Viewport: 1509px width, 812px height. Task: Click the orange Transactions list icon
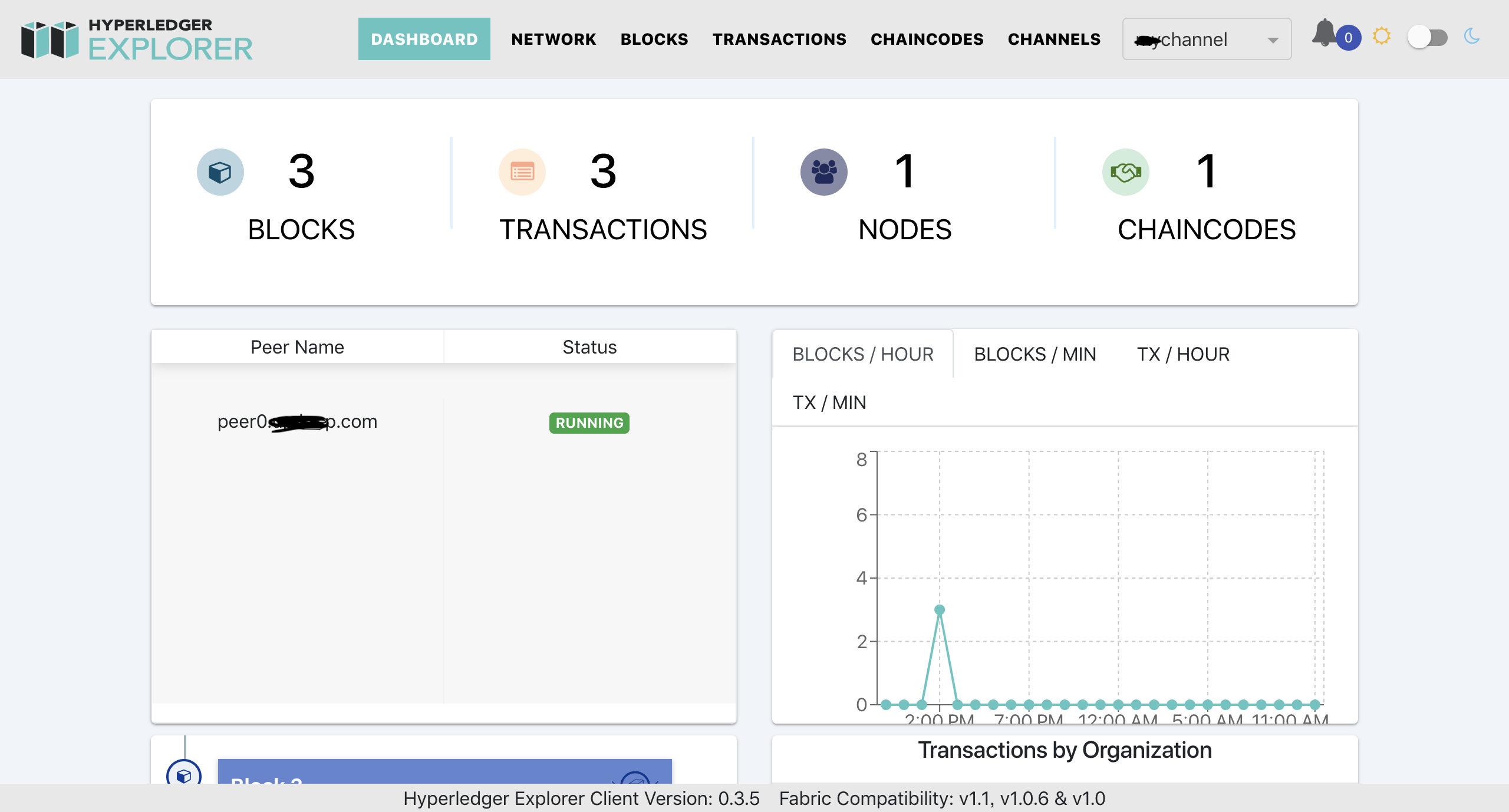point(522,172)
